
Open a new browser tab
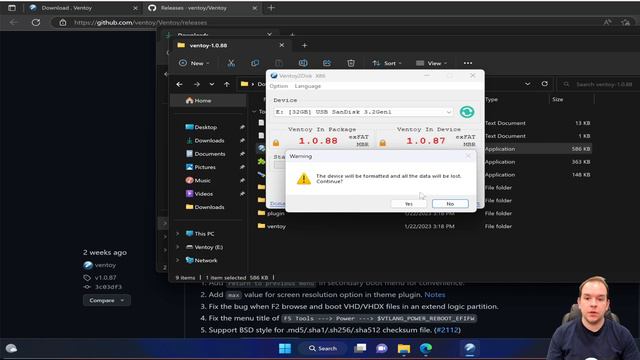click(x=271, y=7)
